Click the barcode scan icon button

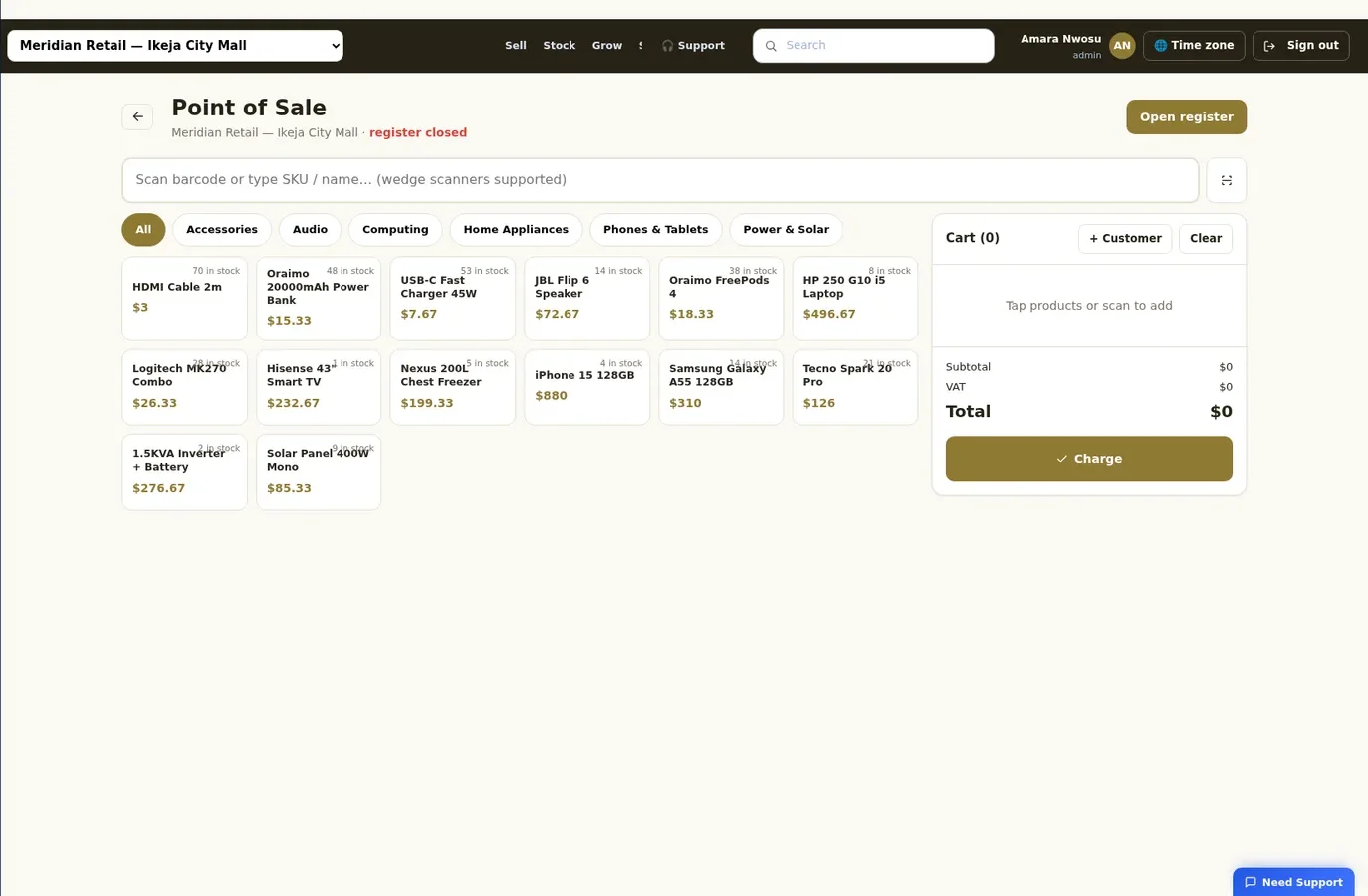coord(1226,180)
